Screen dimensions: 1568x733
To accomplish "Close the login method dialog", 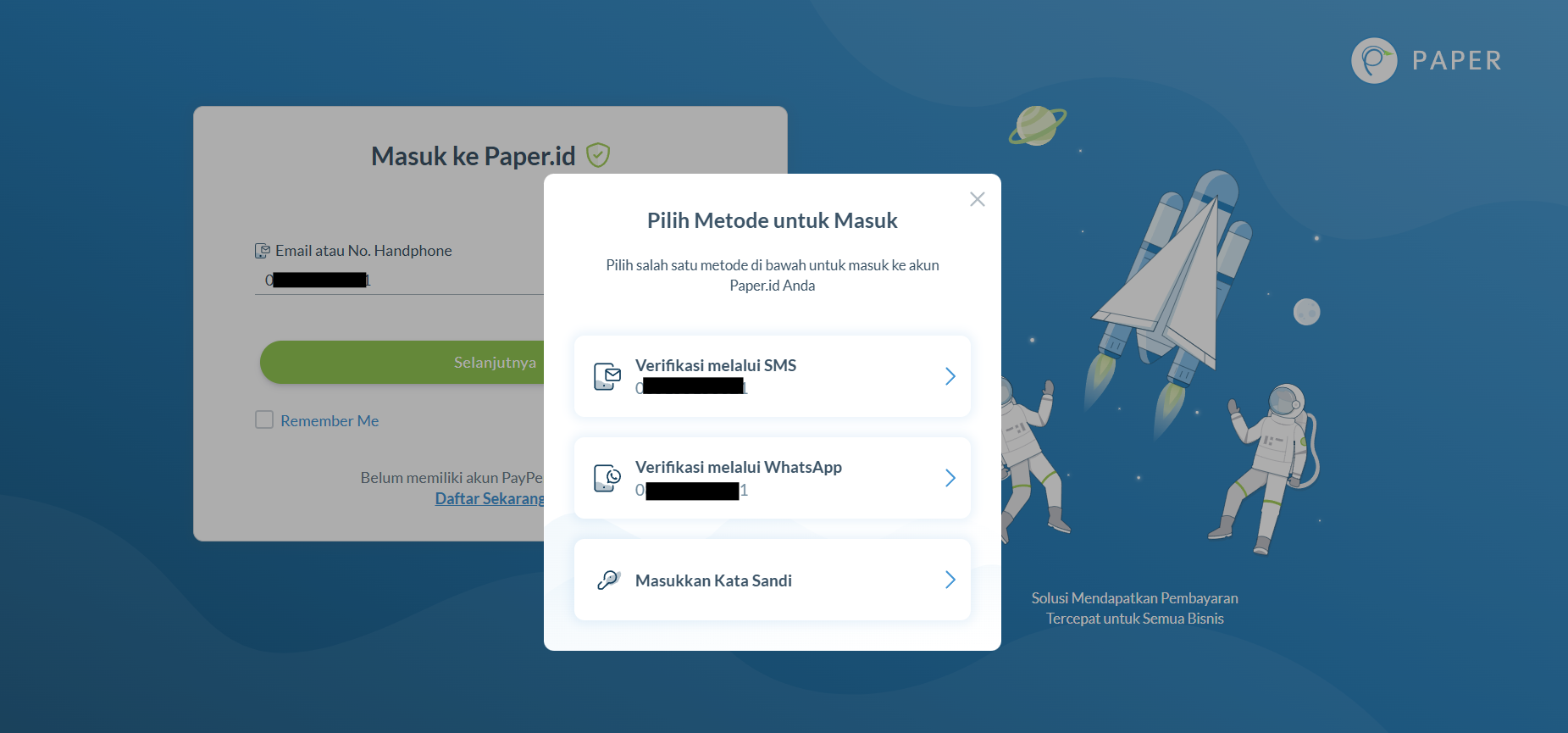I will click(x=977, y=199).
